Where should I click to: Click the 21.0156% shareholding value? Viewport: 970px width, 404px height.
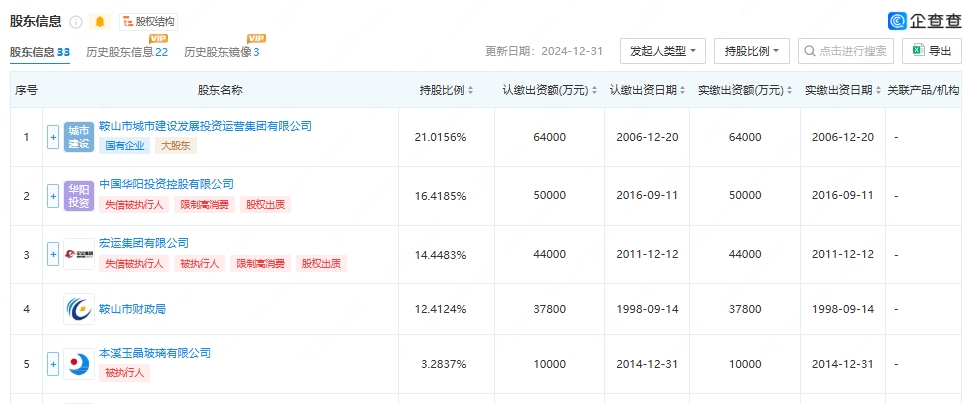coord(440,137)
